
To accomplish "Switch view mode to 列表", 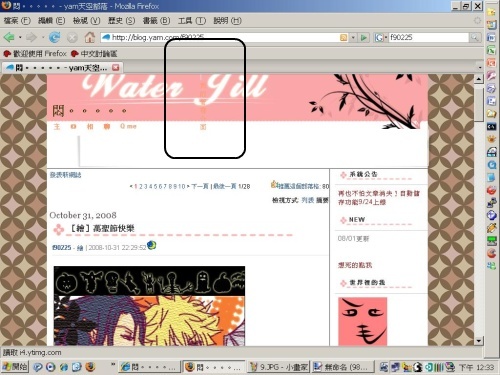I will (x=308, y=200).
